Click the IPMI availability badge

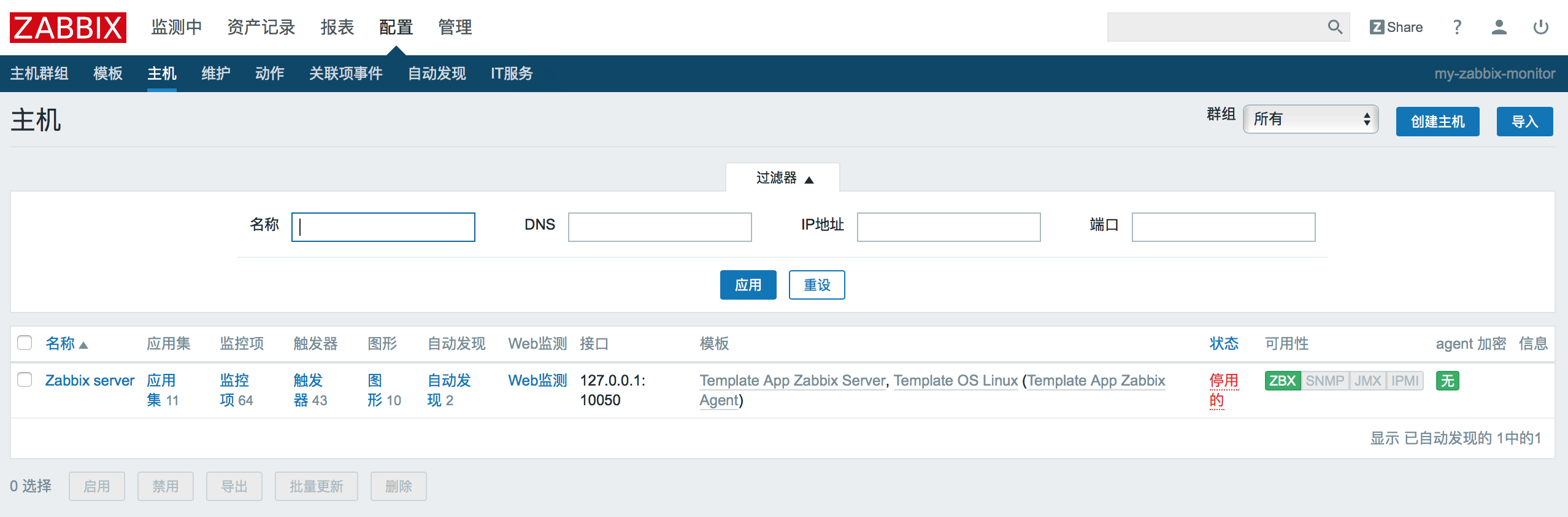point(1405,381)
